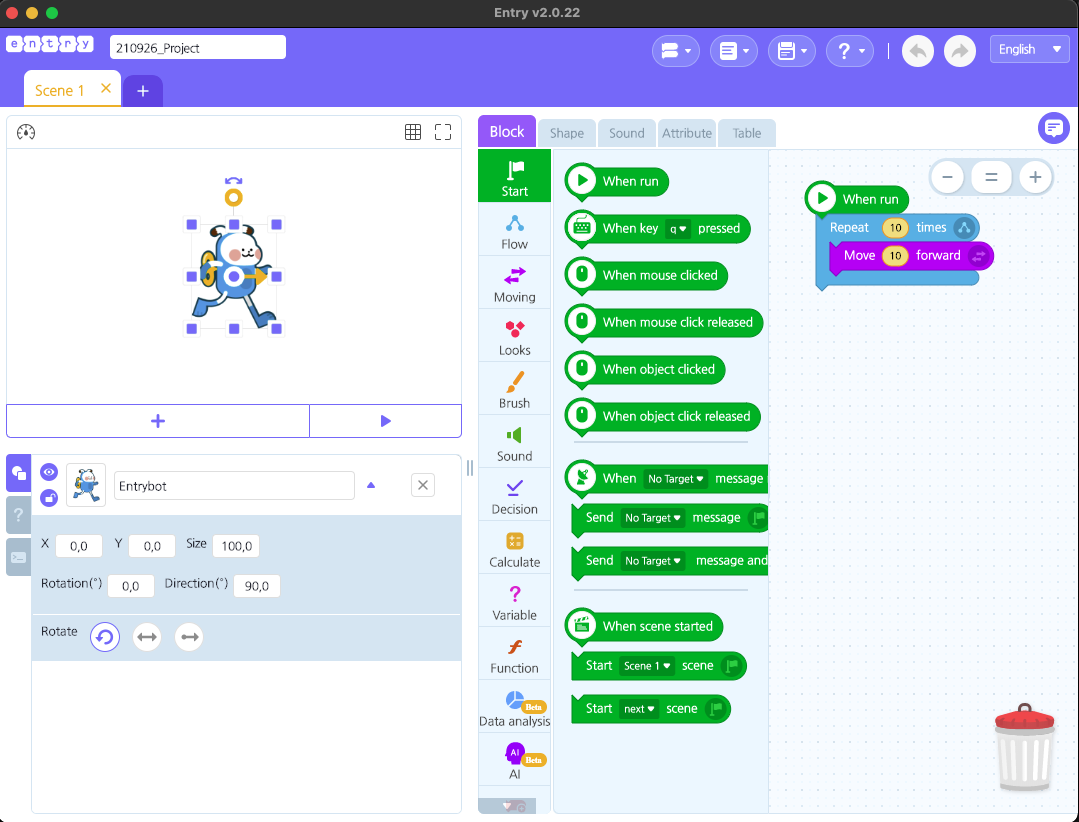Screen dimensions: 1079x822
Task: Click the When mouse clicked block
Action: 646,276
